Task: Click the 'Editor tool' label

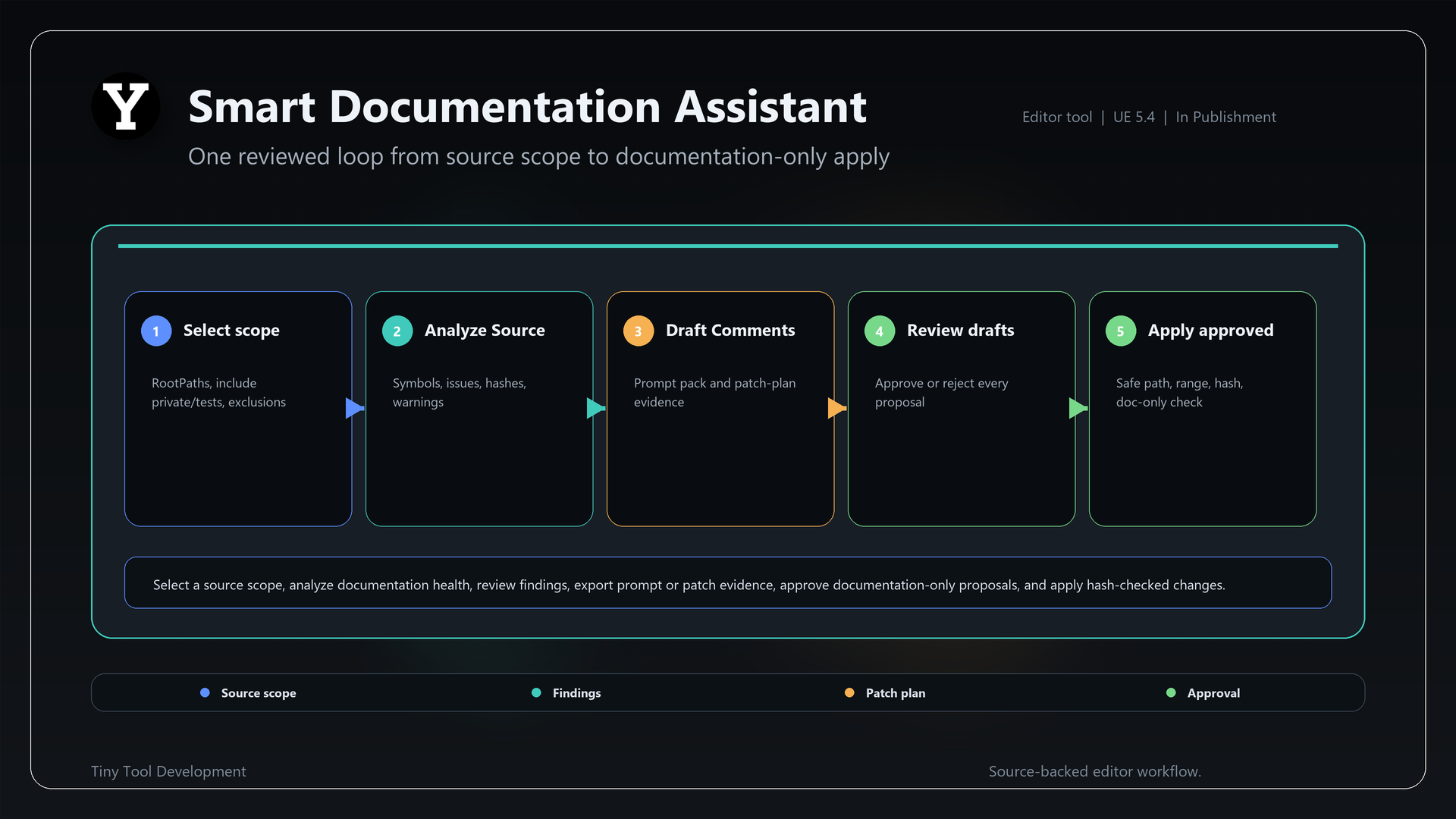Action: [x=1057, y=118]
